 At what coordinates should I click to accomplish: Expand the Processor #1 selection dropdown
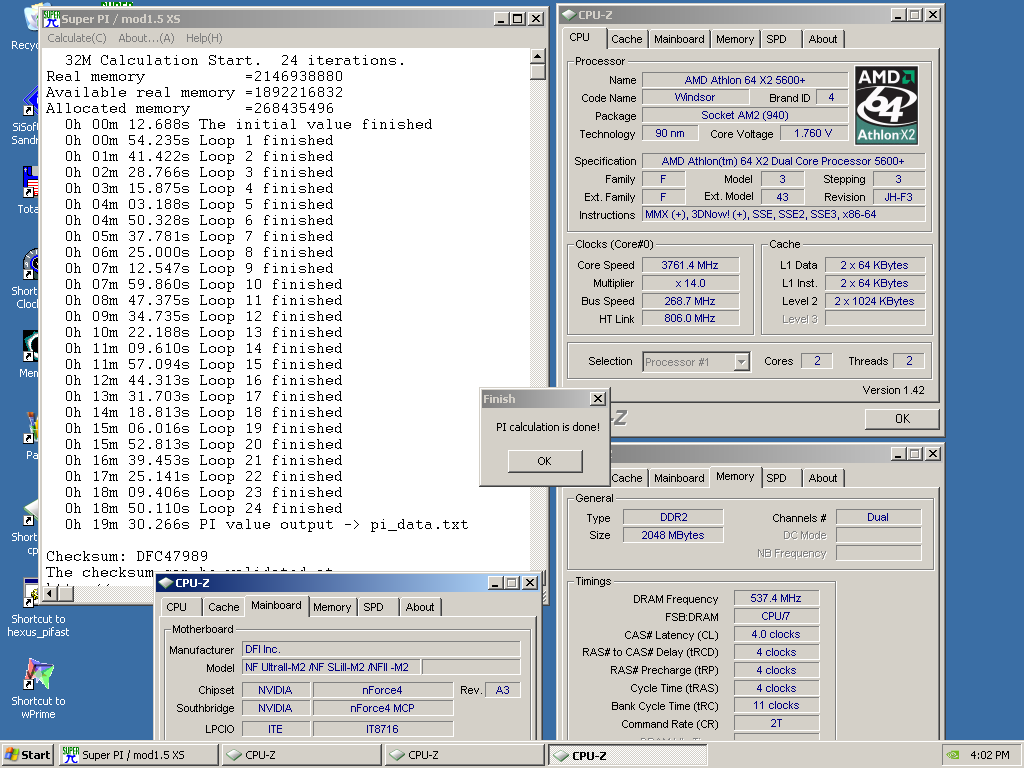point(741,362)
